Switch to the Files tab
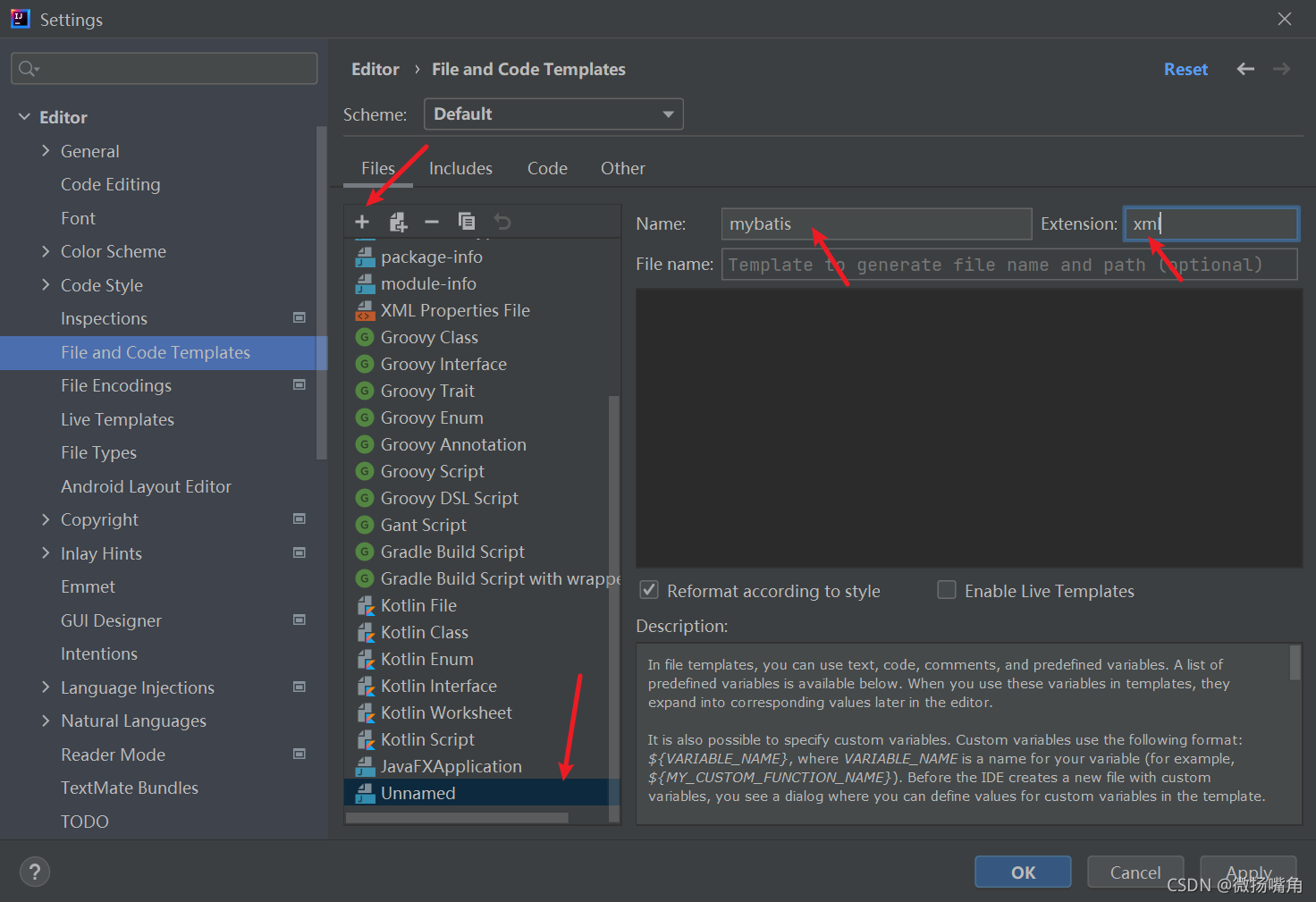This screenshot has width=1316, height=902. tap(378, 168)
